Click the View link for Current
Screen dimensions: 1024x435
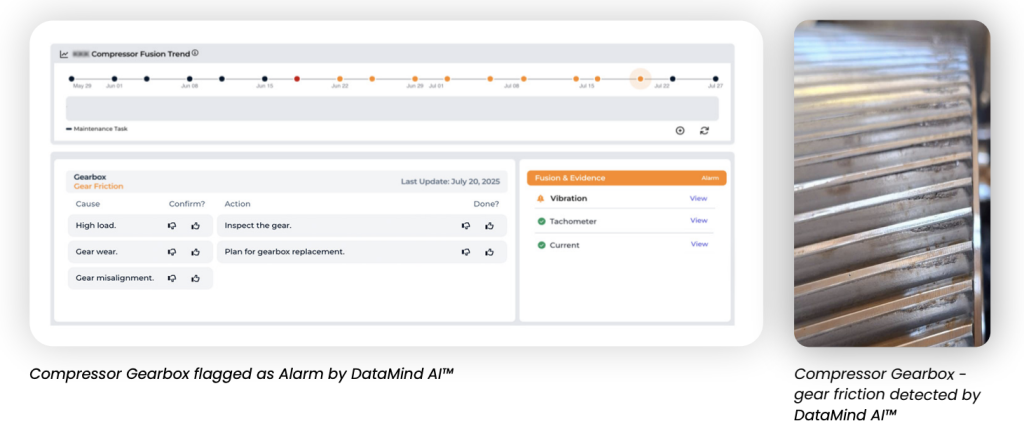click(x=698, y=244)
